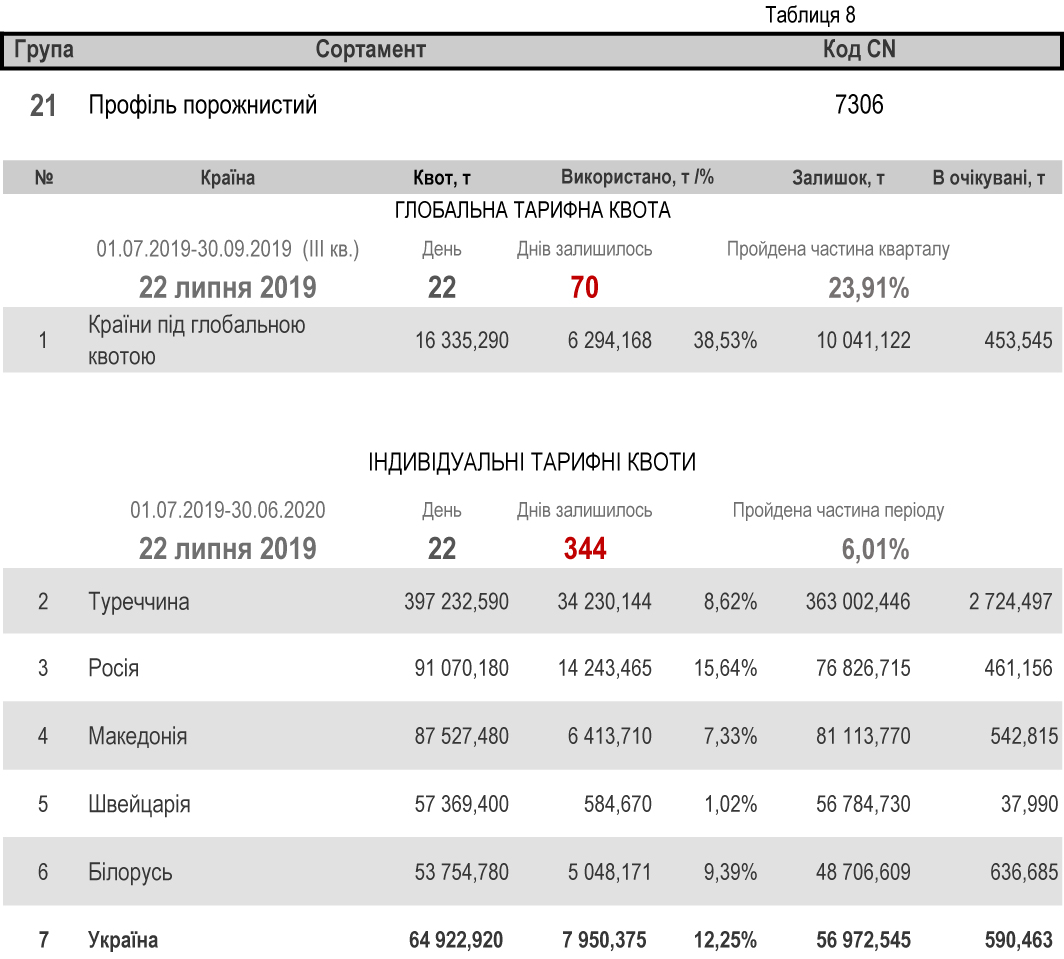Click the bold "Україна" row label
The height and width of the screenshot is (959, 1064).
tap(123, 940)
